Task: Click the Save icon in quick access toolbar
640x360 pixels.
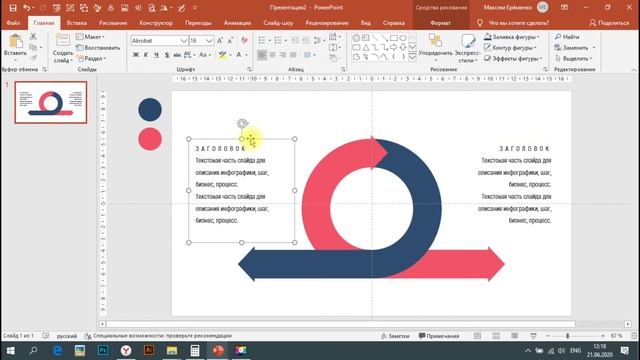Action: pyautogui.click(x=13, y=8)
